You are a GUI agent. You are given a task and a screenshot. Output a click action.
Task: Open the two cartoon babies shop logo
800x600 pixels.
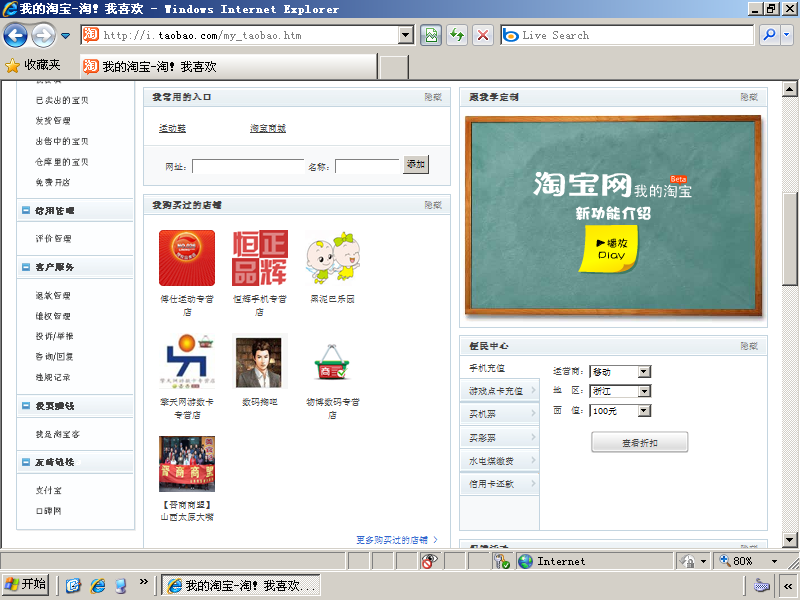pyautogui.click(x=333, y=258)
